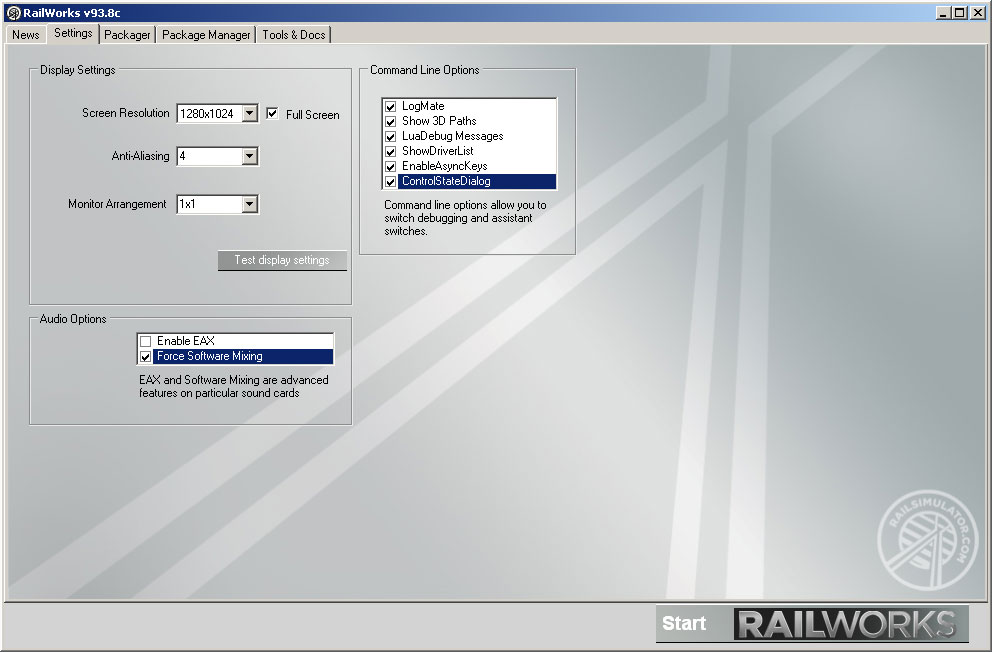Click the RailWorks title bar app icon
The image size is (992, 652).
[13, 12]
